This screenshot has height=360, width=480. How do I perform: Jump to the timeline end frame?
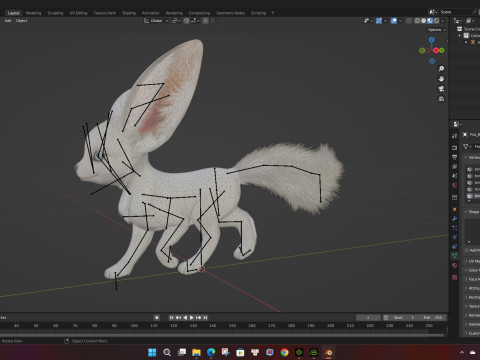coord(205,317)
